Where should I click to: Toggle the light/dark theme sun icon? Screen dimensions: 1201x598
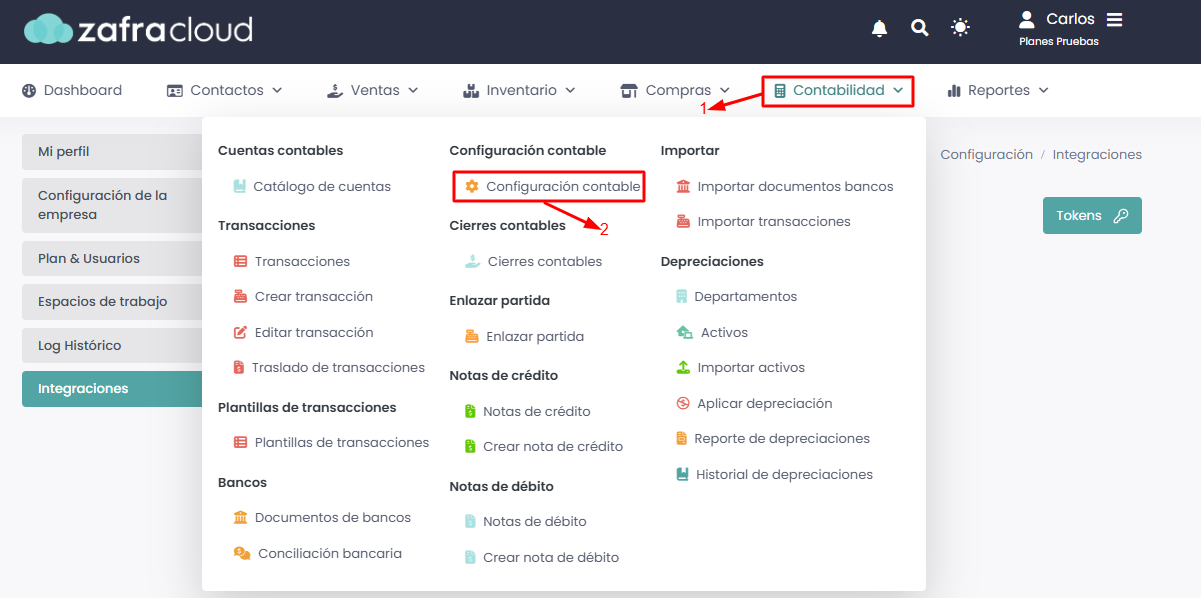click(960, 28)
